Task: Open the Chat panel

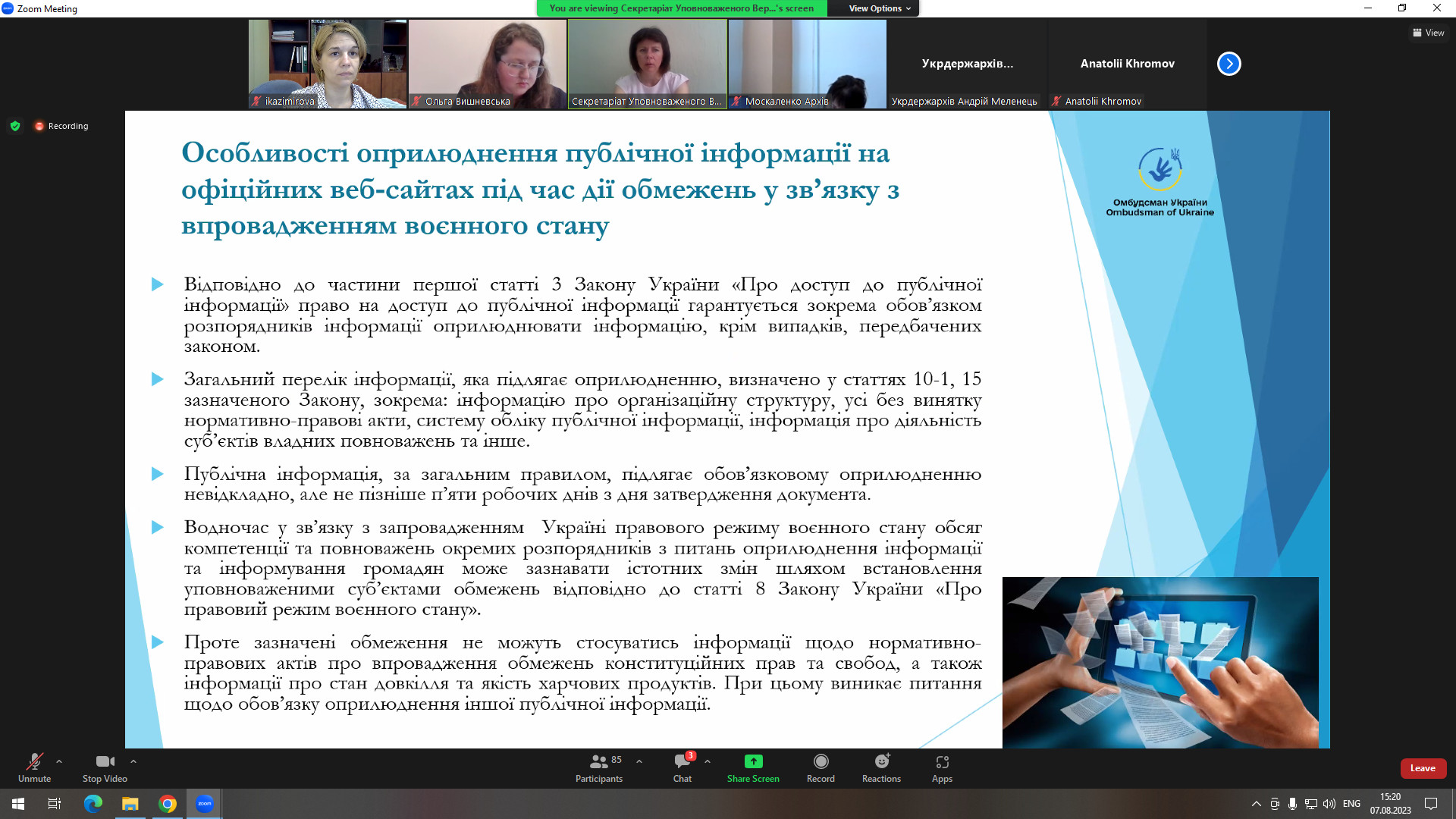Action: (x=682, y=767)
